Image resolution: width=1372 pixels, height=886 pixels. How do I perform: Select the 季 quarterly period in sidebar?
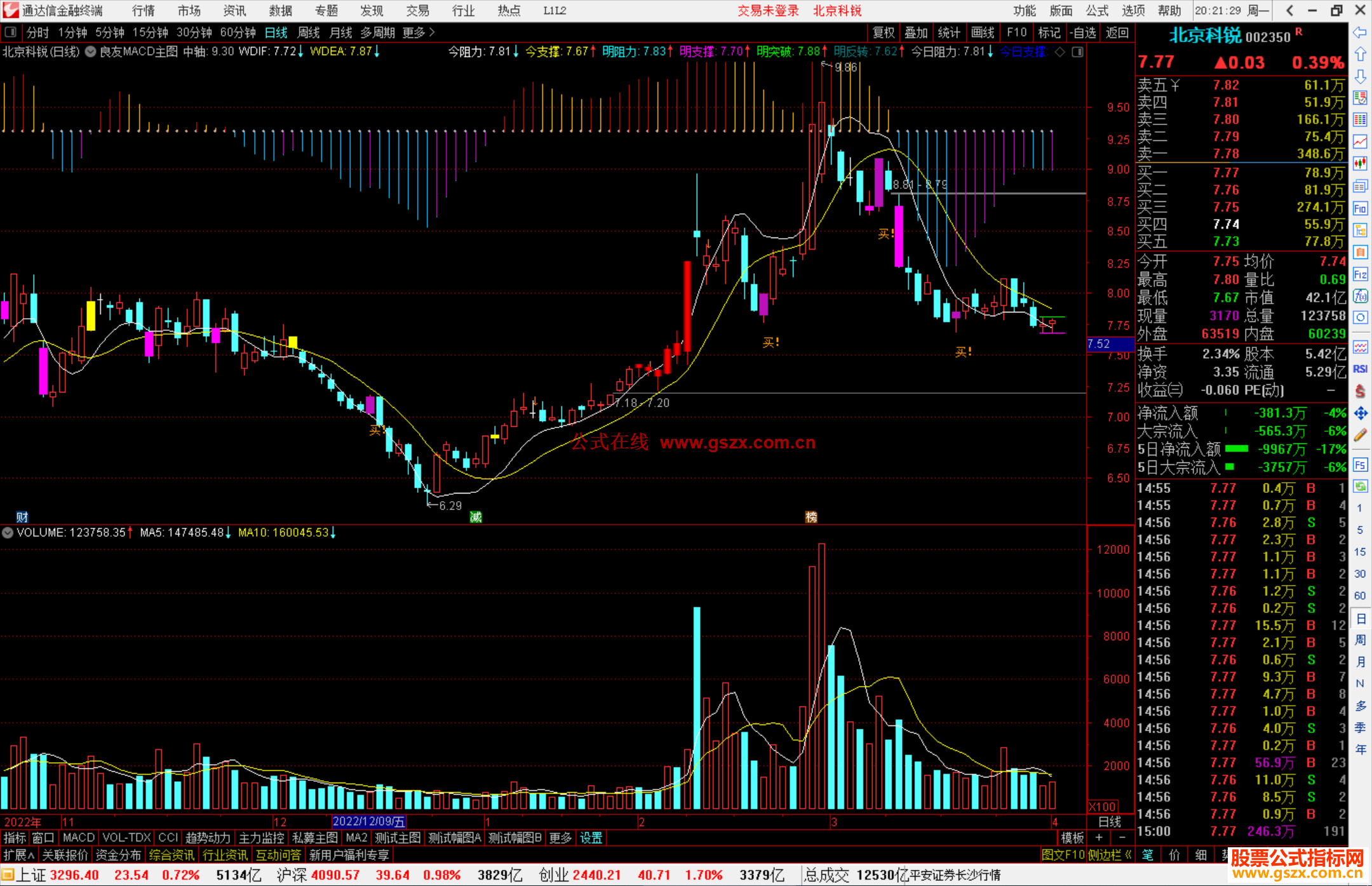[1360, 728]
